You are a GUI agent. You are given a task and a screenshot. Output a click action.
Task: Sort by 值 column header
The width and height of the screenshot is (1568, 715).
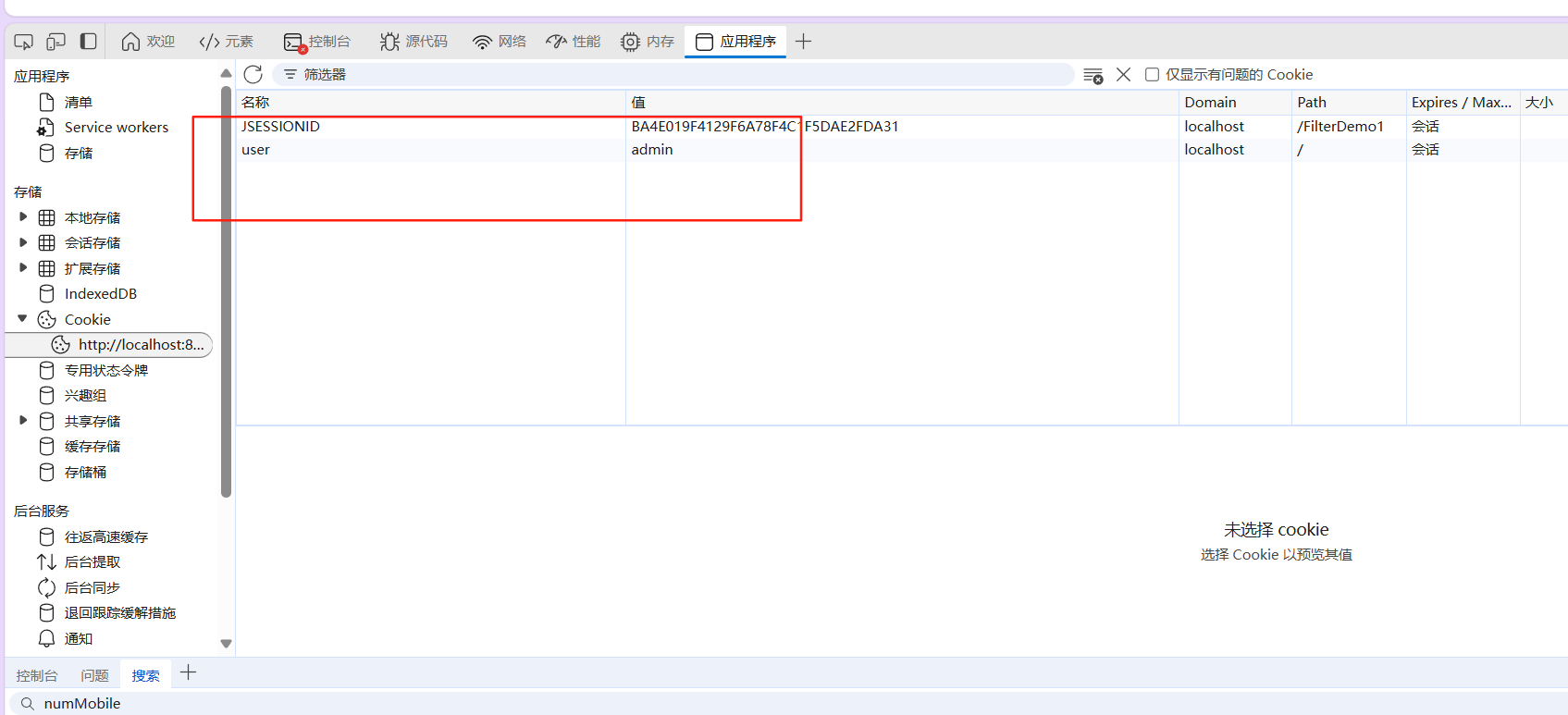[902, 102]
